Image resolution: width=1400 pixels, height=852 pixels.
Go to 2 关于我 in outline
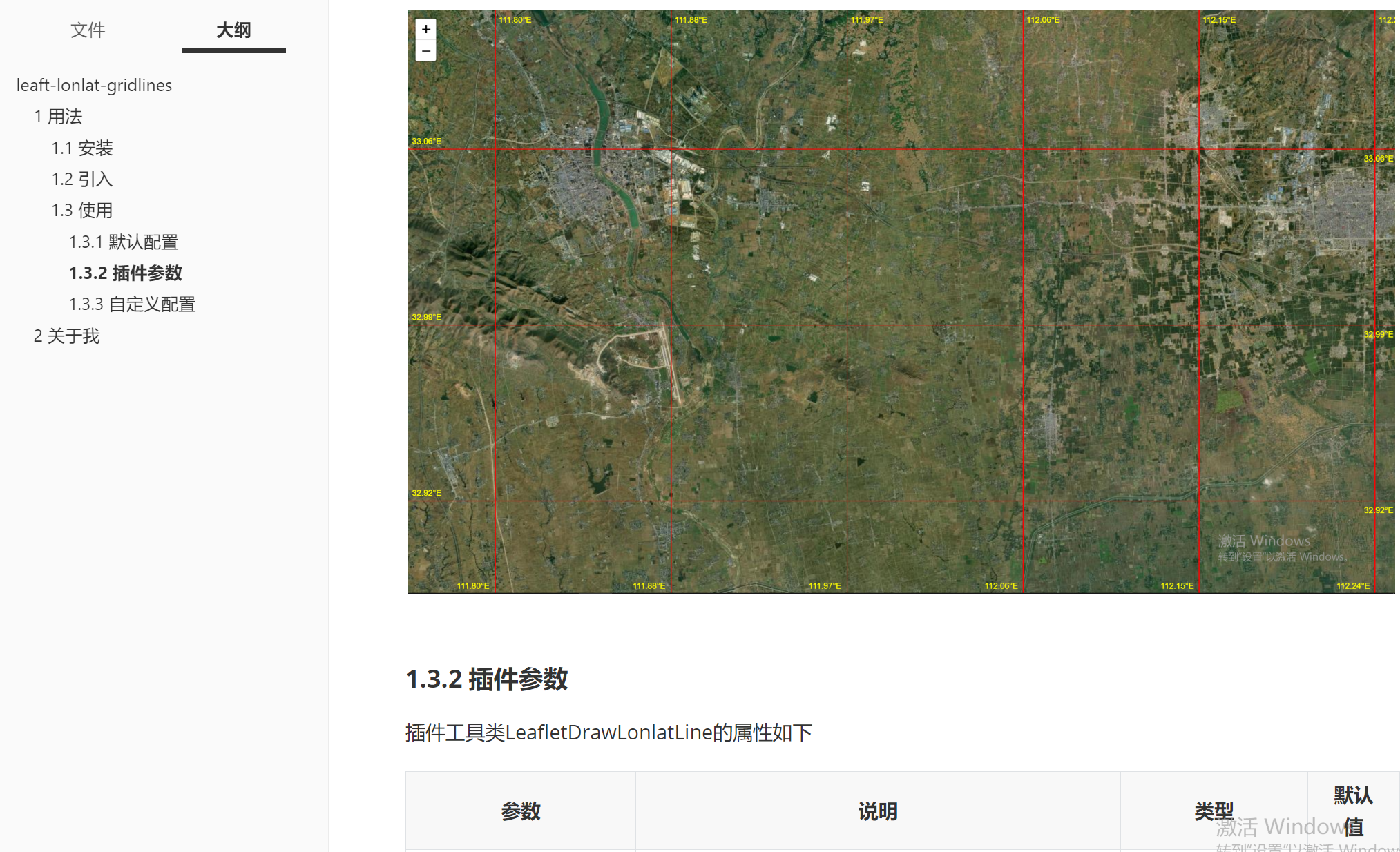point(66,336)
